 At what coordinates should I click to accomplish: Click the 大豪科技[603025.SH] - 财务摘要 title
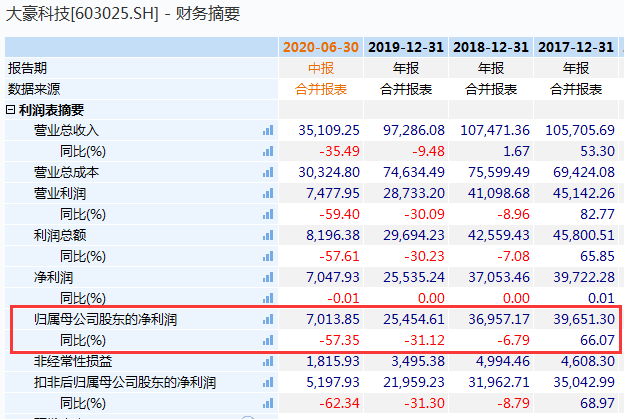tap(123, 14)
